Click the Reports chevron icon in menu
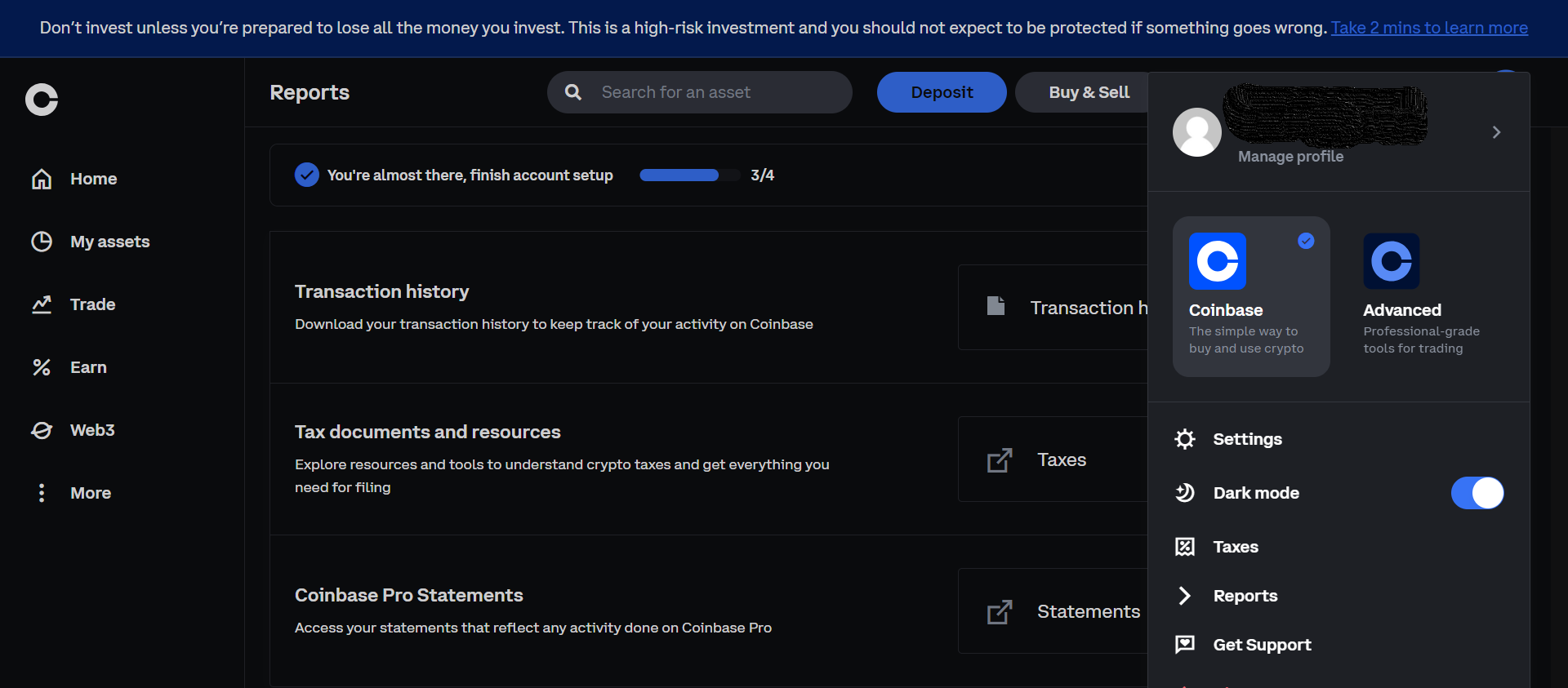The image size is (1568, 688). pyautogui.click(x=1185, y=596)
